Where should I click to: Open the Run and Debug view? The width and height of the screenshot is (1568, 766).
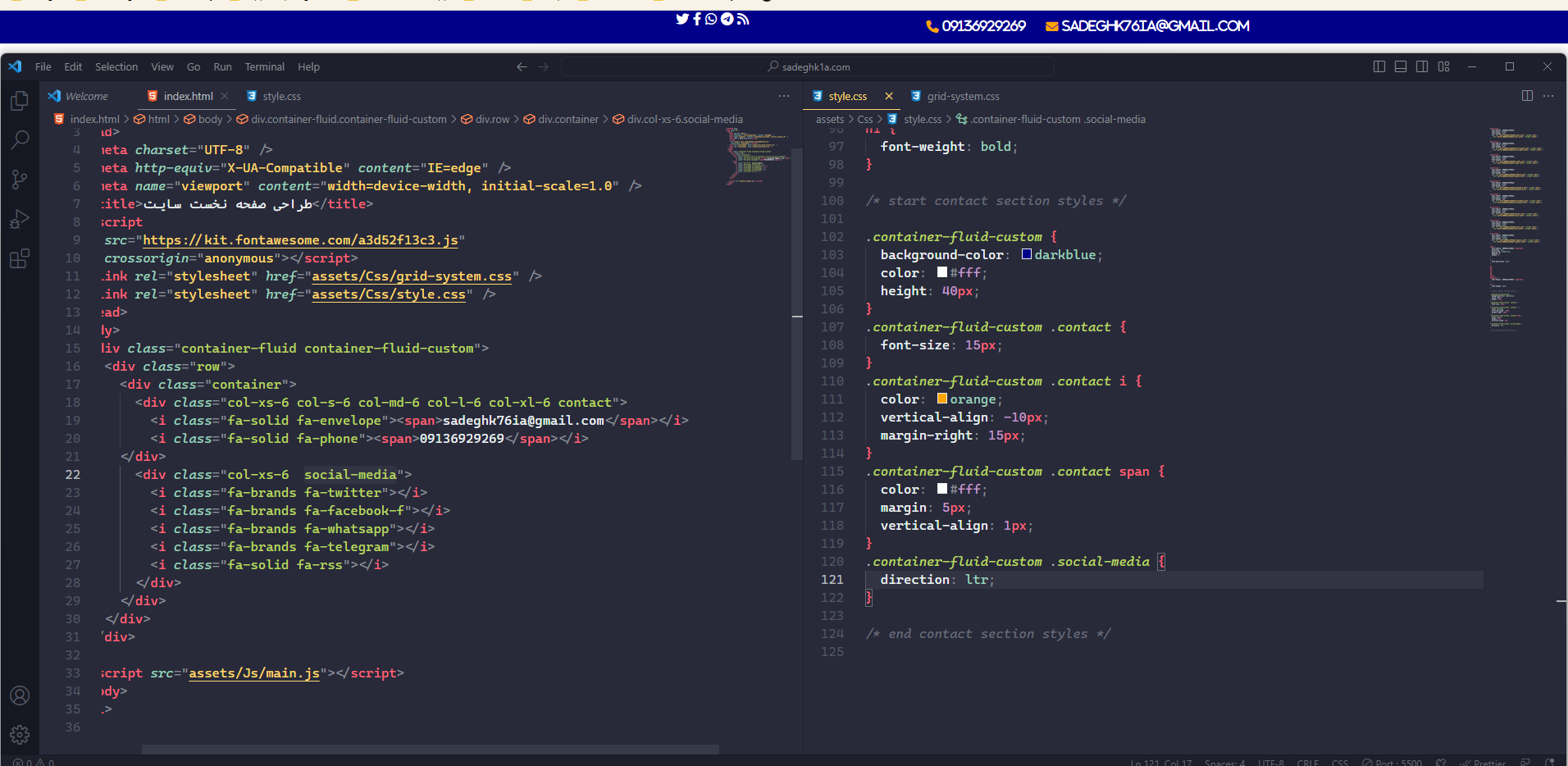20,219
